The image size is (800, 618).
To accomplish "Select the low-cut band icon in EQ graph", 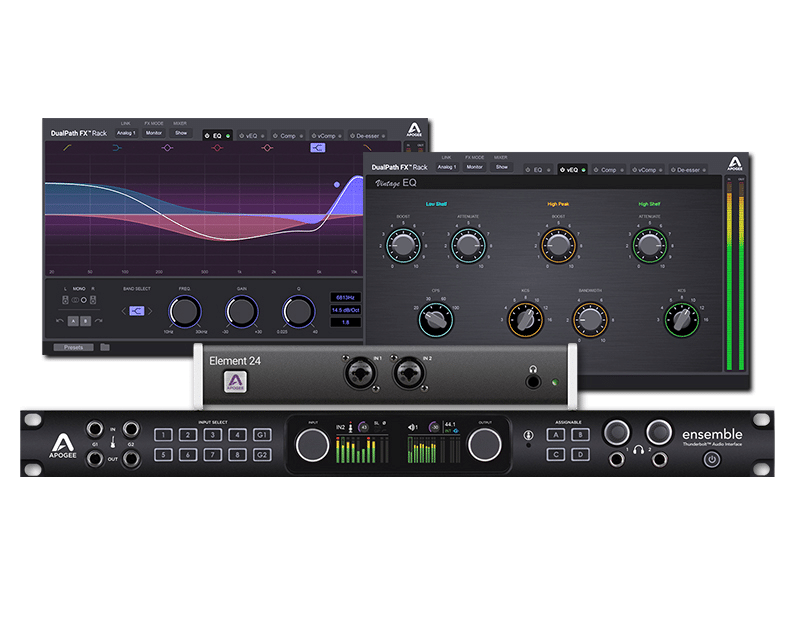I will [x=67, y=148].
